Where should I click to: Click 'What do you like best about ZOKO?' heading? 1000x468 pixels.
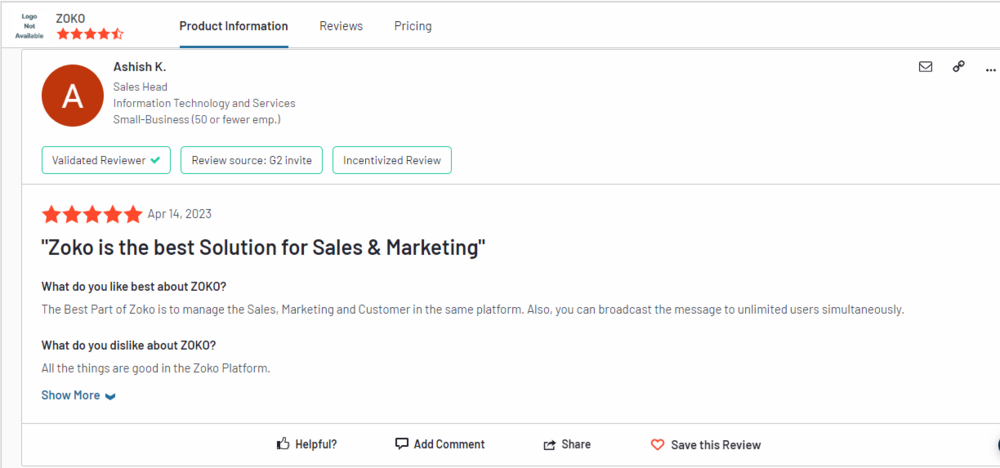[x=134, y=286]
